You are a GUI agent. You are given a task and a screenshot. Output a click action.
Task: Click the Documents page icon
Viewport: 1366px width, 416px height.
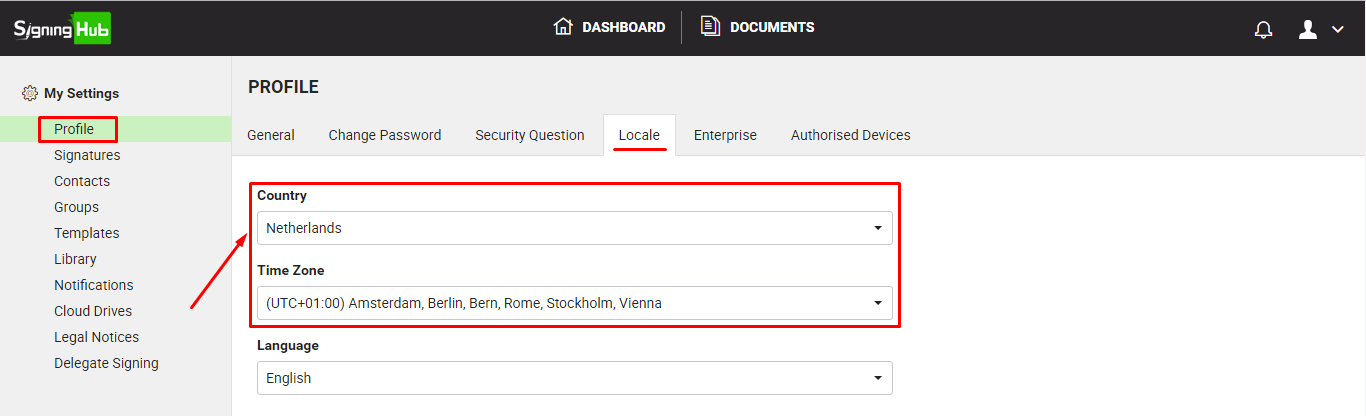[710, 27]
